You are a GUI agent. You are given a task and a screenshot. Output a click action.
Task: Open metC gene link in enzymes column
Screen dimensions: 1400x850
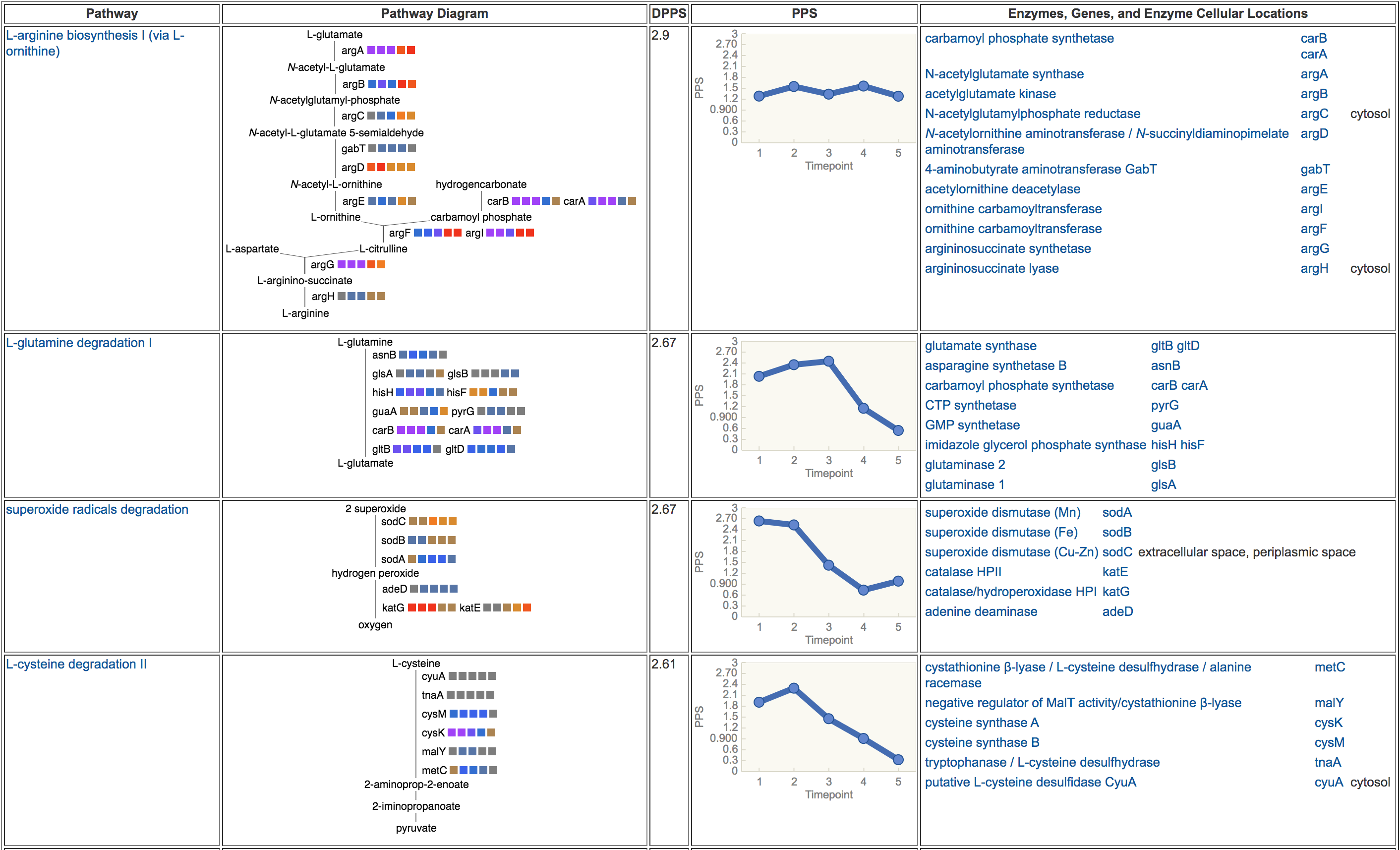[x=1330, y=667]
